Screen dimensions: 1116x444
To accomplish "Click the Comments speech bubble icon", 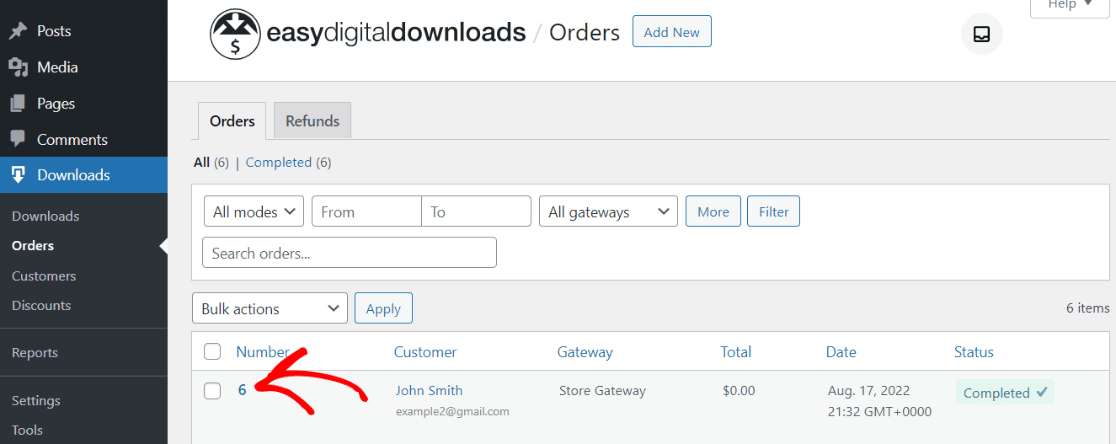I will 18,140.
